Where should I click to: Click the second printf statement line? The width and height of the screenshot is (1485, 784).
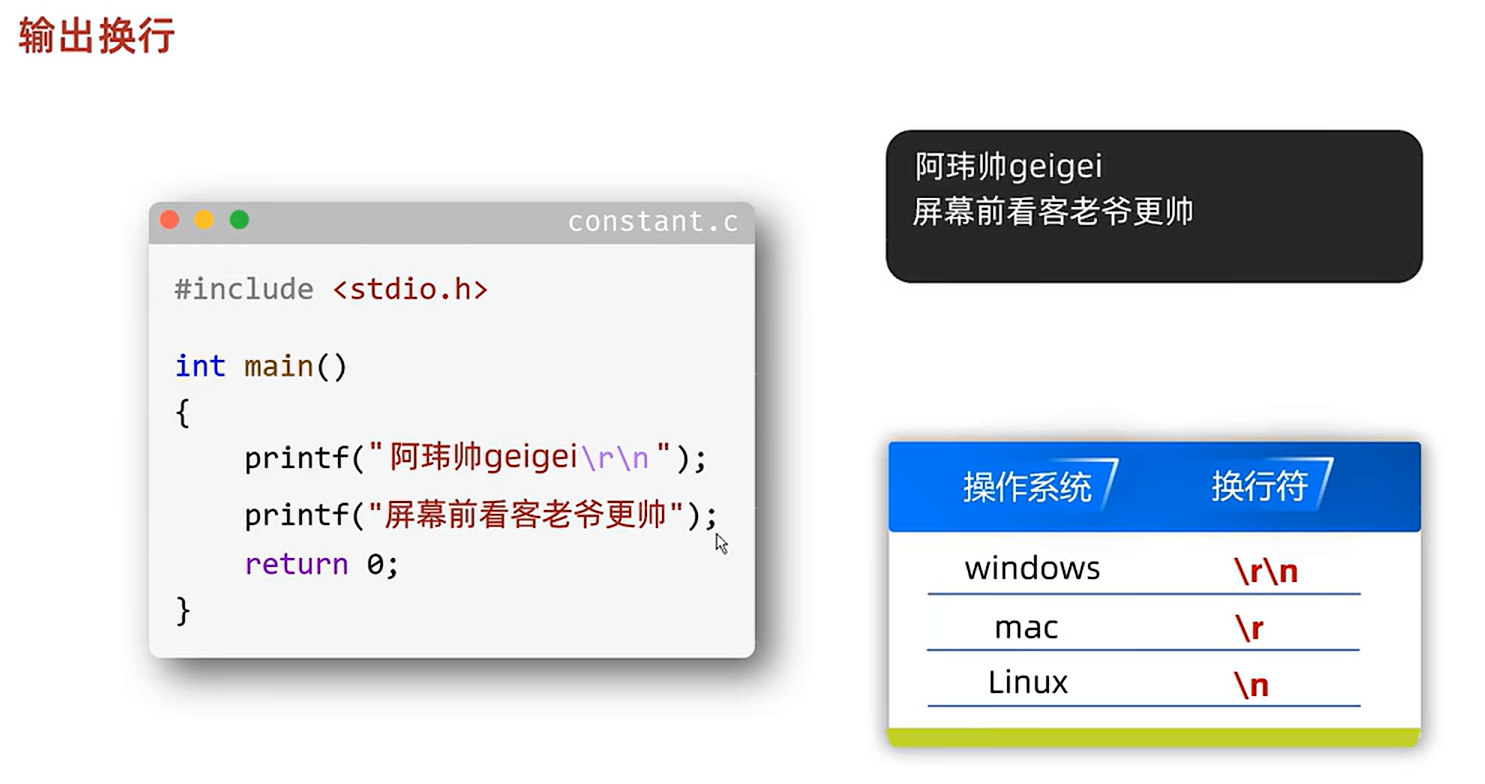pos(481,515)
